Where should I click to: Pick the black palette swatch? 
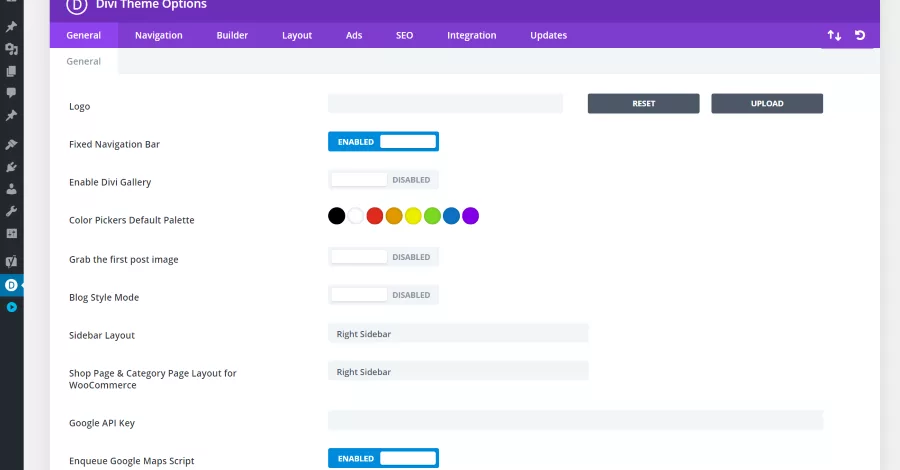336,216
